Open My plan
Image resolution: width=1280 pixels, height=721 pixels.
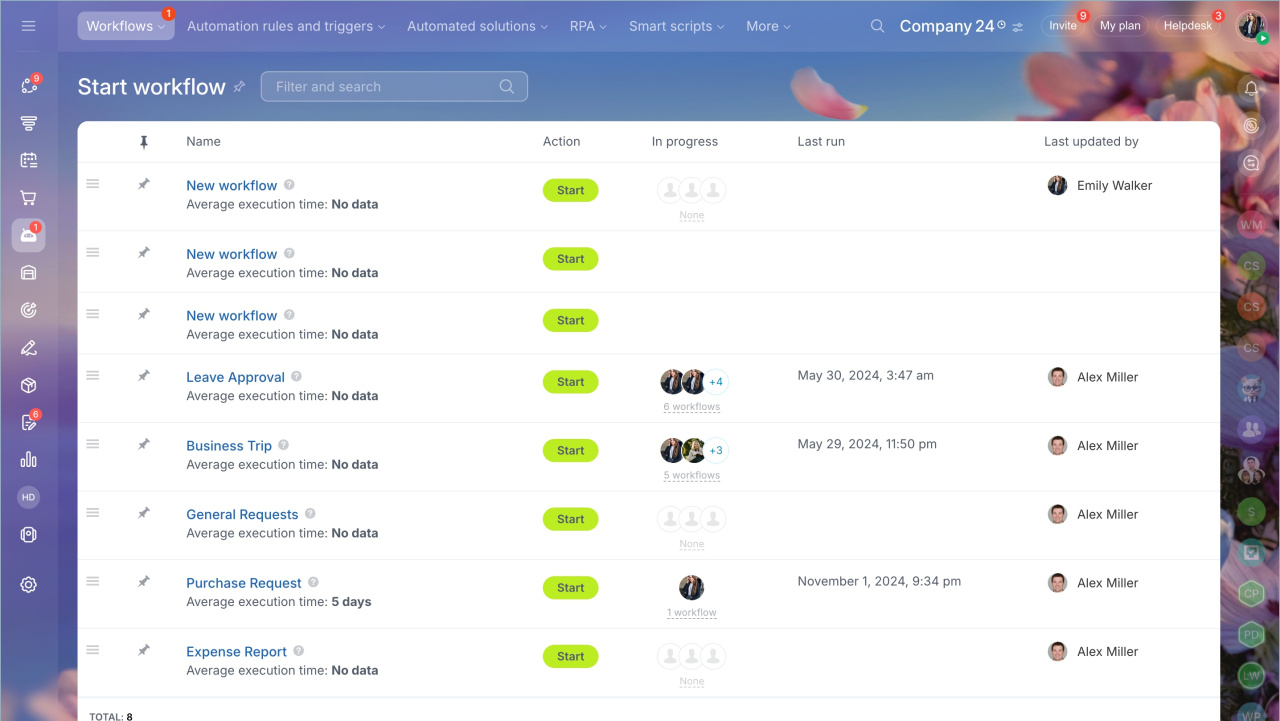tap(1120, 26)
